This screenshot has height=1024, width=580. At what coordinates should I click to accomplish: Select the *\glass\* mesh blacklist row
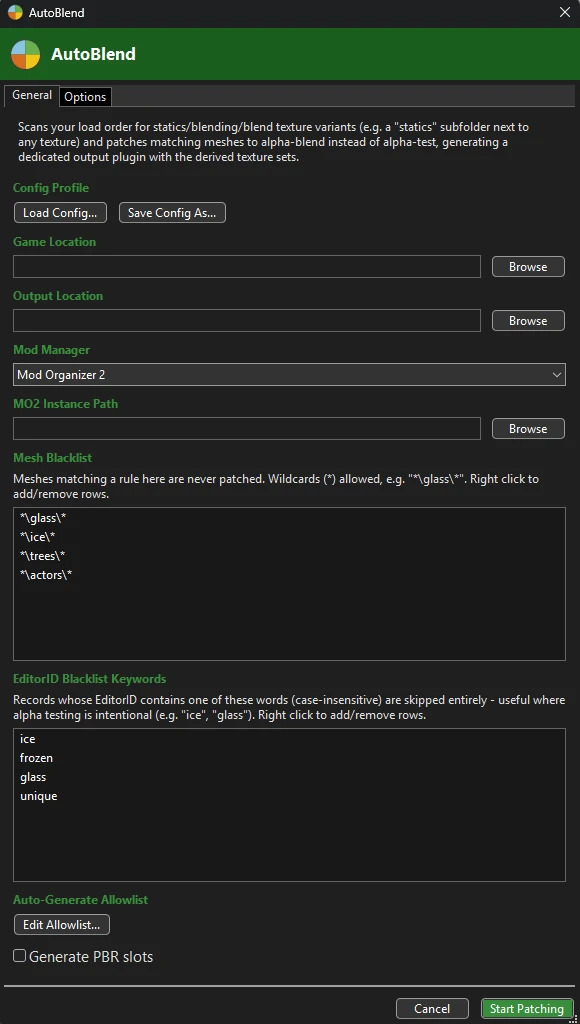[289, 518]
